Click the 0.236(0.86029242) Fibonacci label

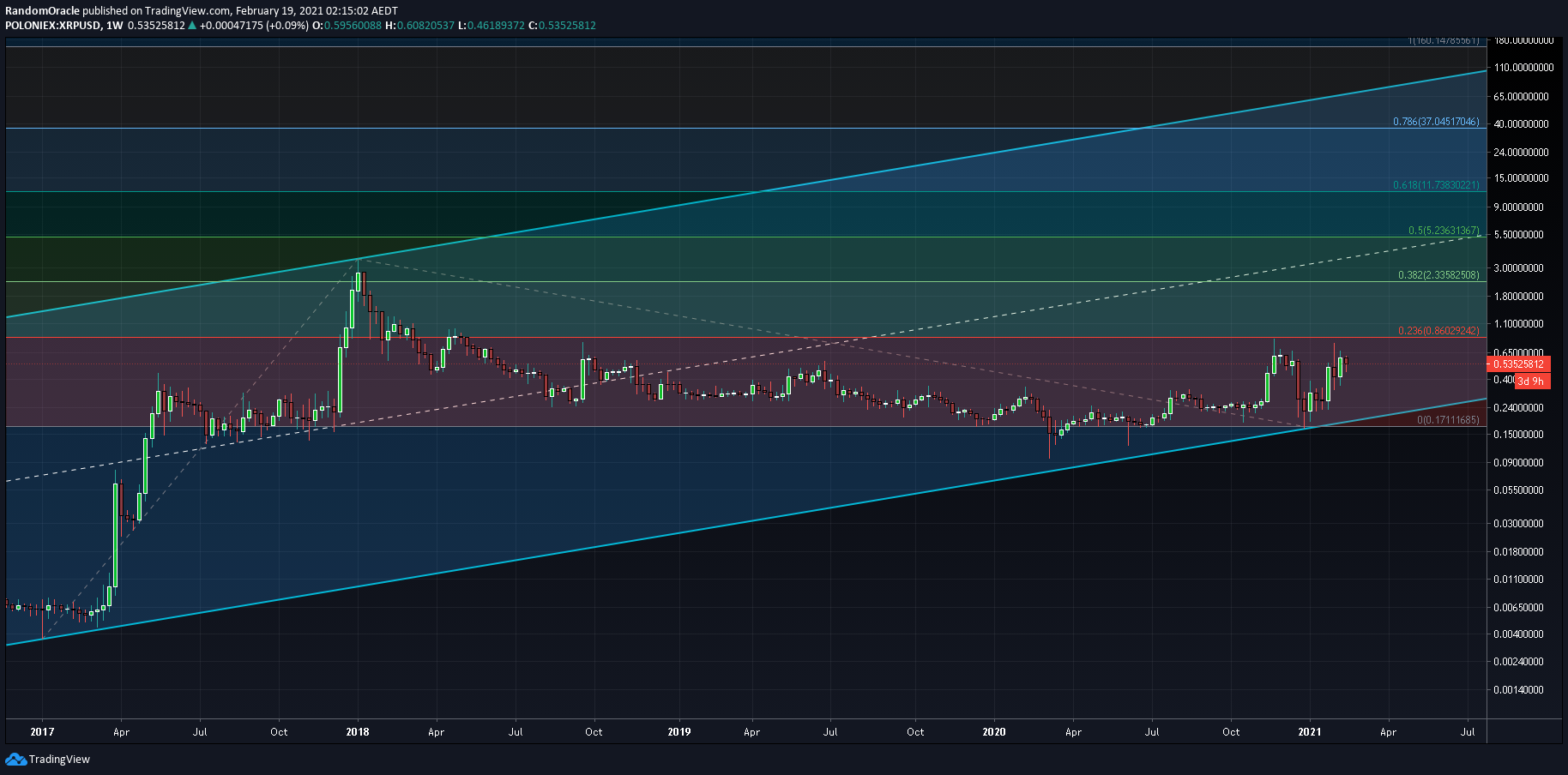pos(1438,331)
